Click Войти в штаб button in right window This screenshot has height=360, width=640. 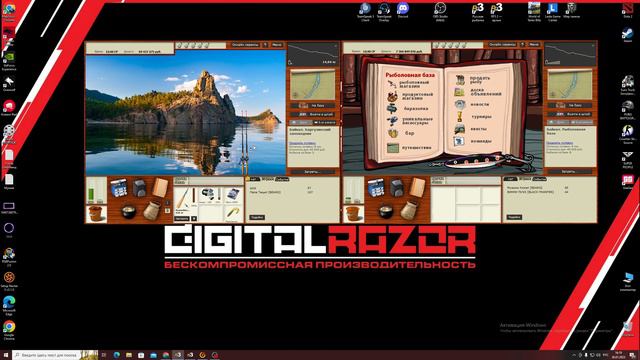tap(570, 114)
